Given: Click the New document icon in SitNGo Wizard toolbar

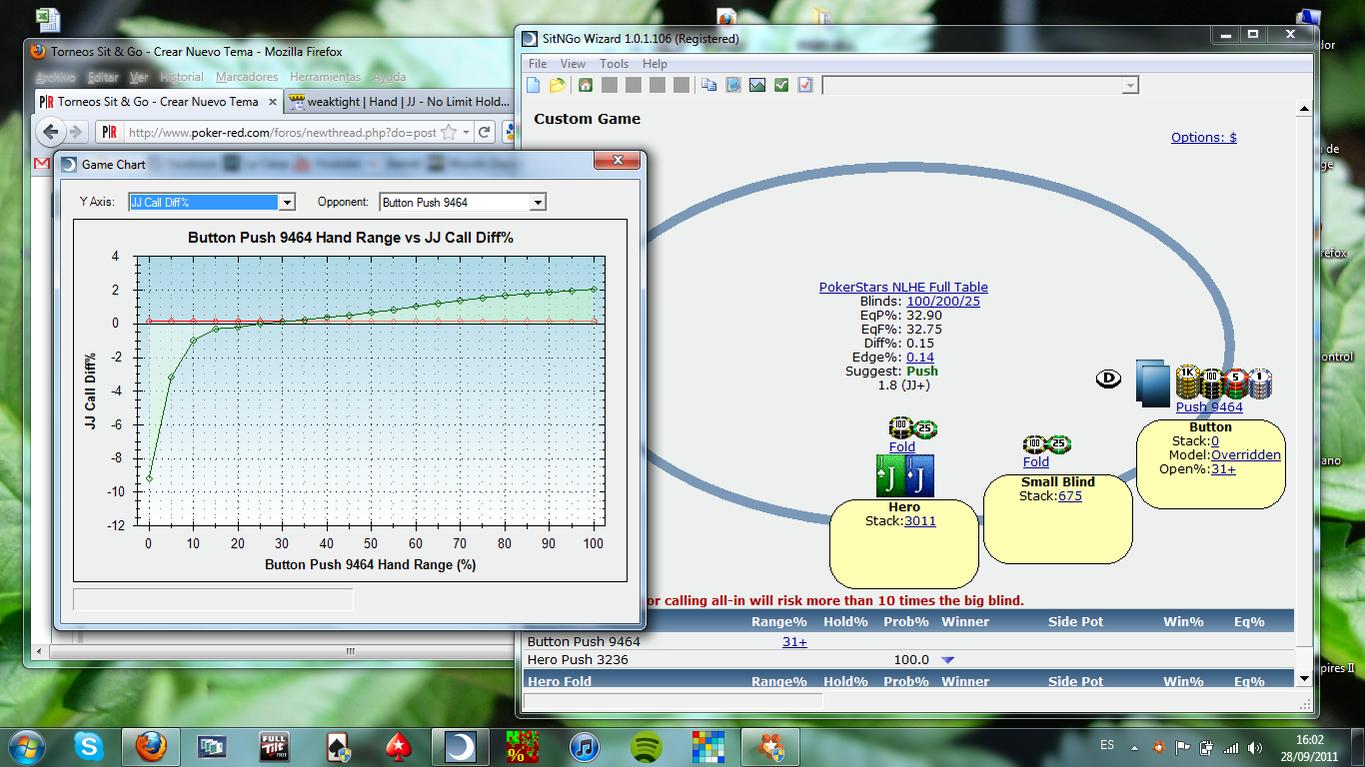Looking at the screenshot, I should pos(534,86).
